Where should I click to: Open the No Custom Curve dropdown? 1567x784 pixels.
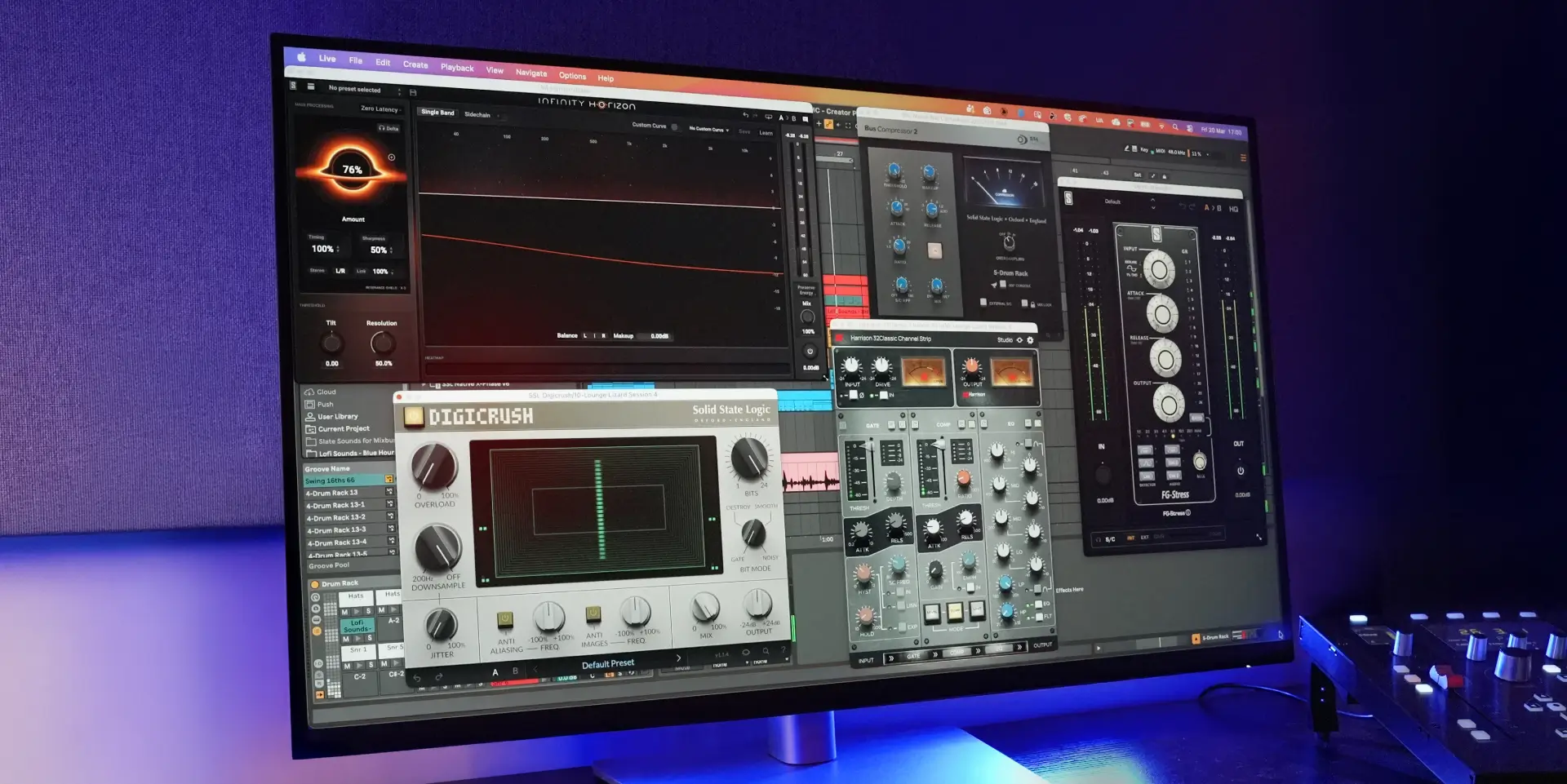708,129
